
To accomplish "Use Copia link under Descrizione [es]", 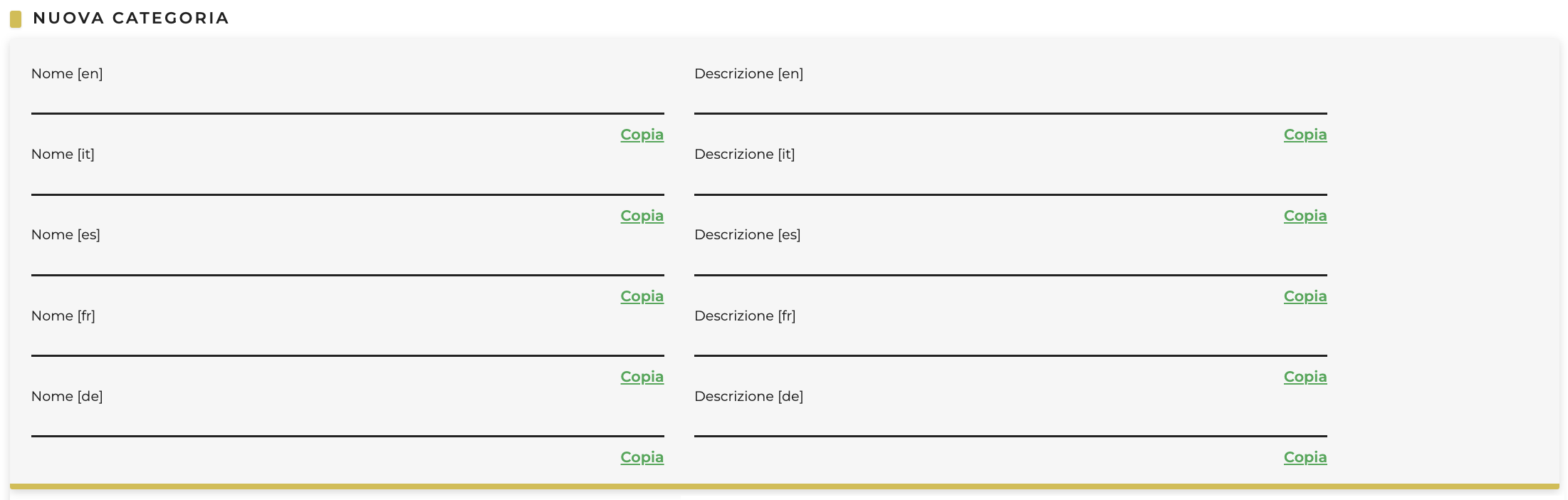I will tap(1305, 296).
